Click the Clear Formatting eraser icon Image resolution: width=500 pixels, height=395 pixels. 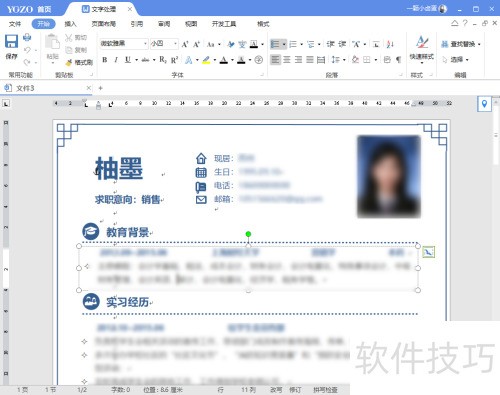click(x=231, y=44)
